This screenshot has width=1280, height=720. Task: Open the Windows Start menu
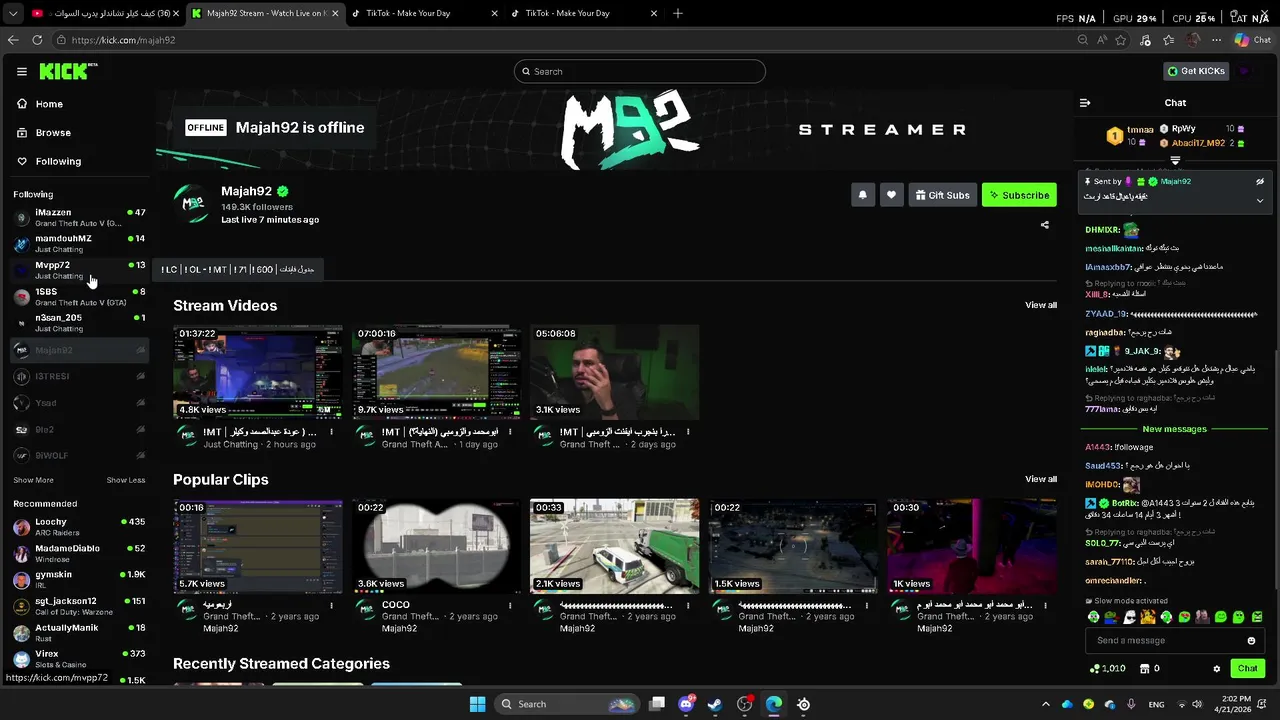477,704
